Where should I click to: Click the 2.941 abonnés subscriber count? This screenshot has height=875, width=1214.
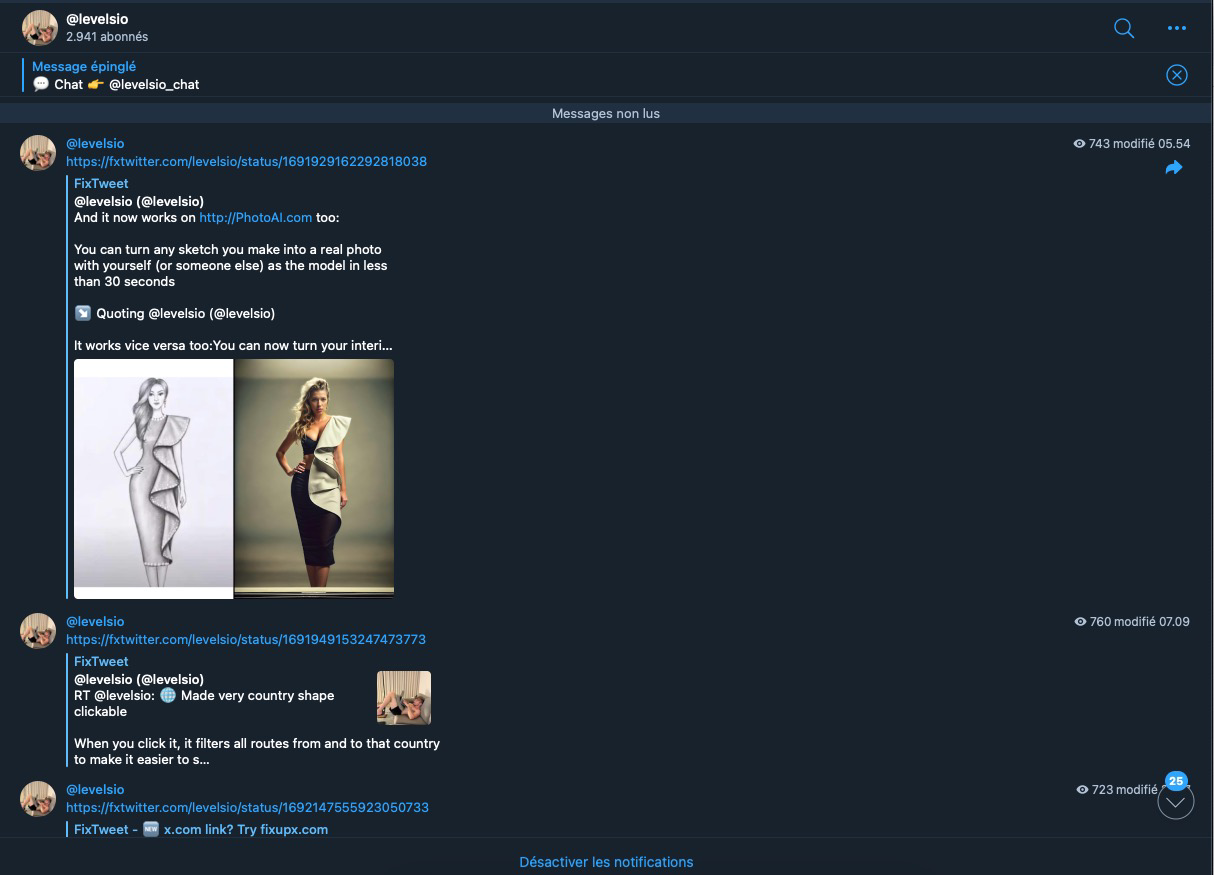[x=107, y=37]
